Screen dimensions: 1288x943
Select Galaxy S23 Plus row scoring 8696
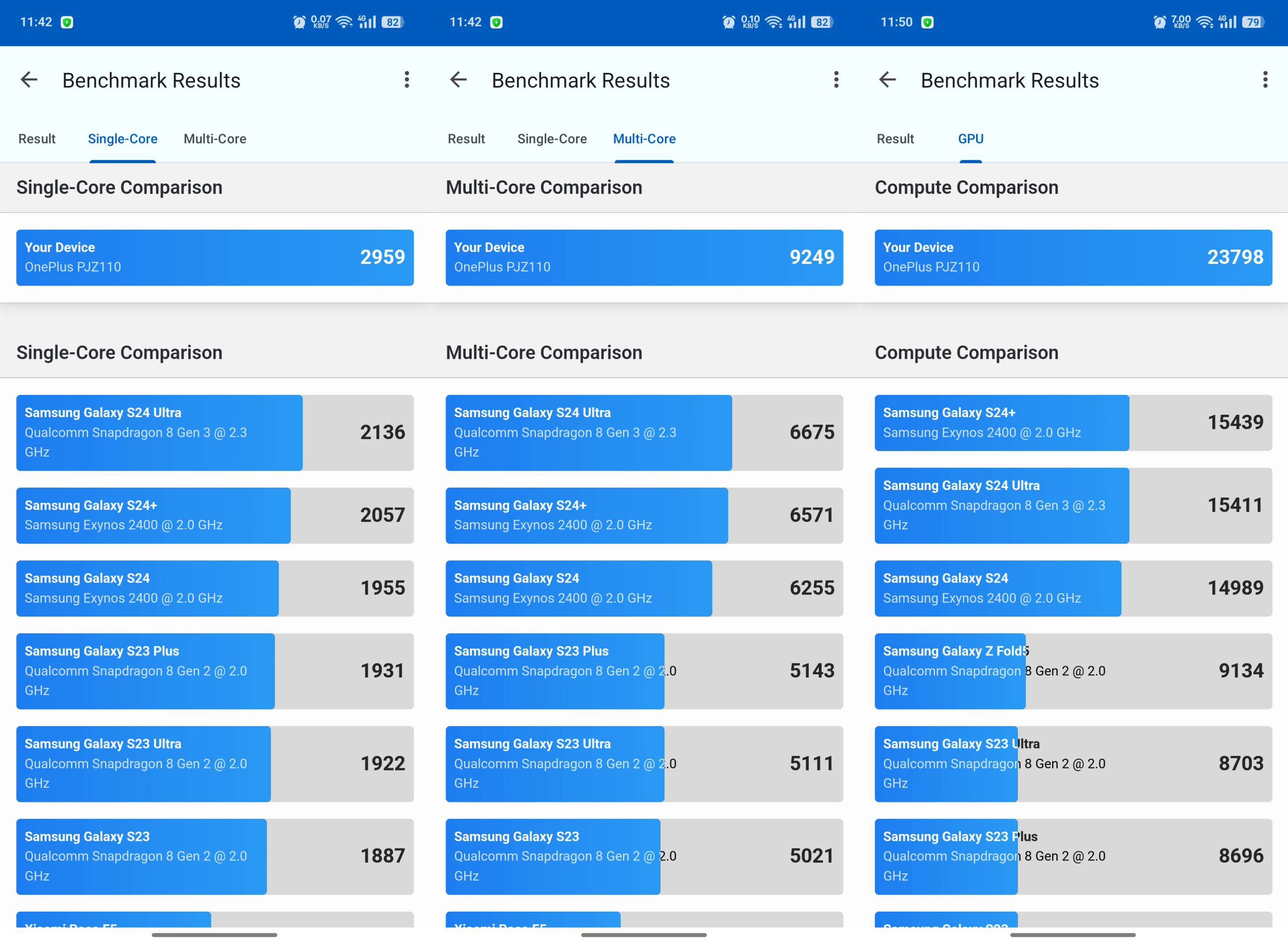pyautogui.click(x=1073, y=857)
